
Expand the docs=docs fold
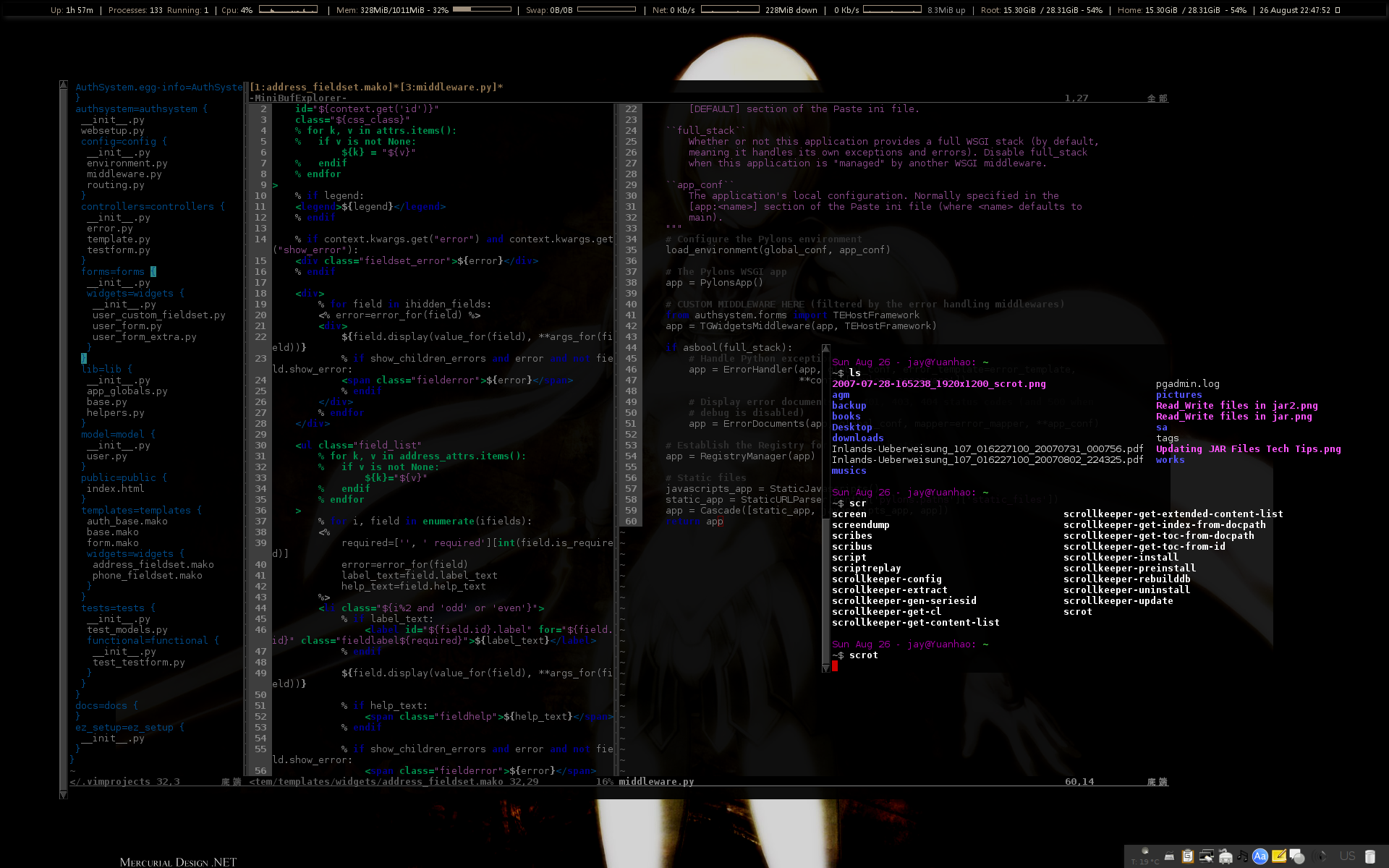pos(107,706)
